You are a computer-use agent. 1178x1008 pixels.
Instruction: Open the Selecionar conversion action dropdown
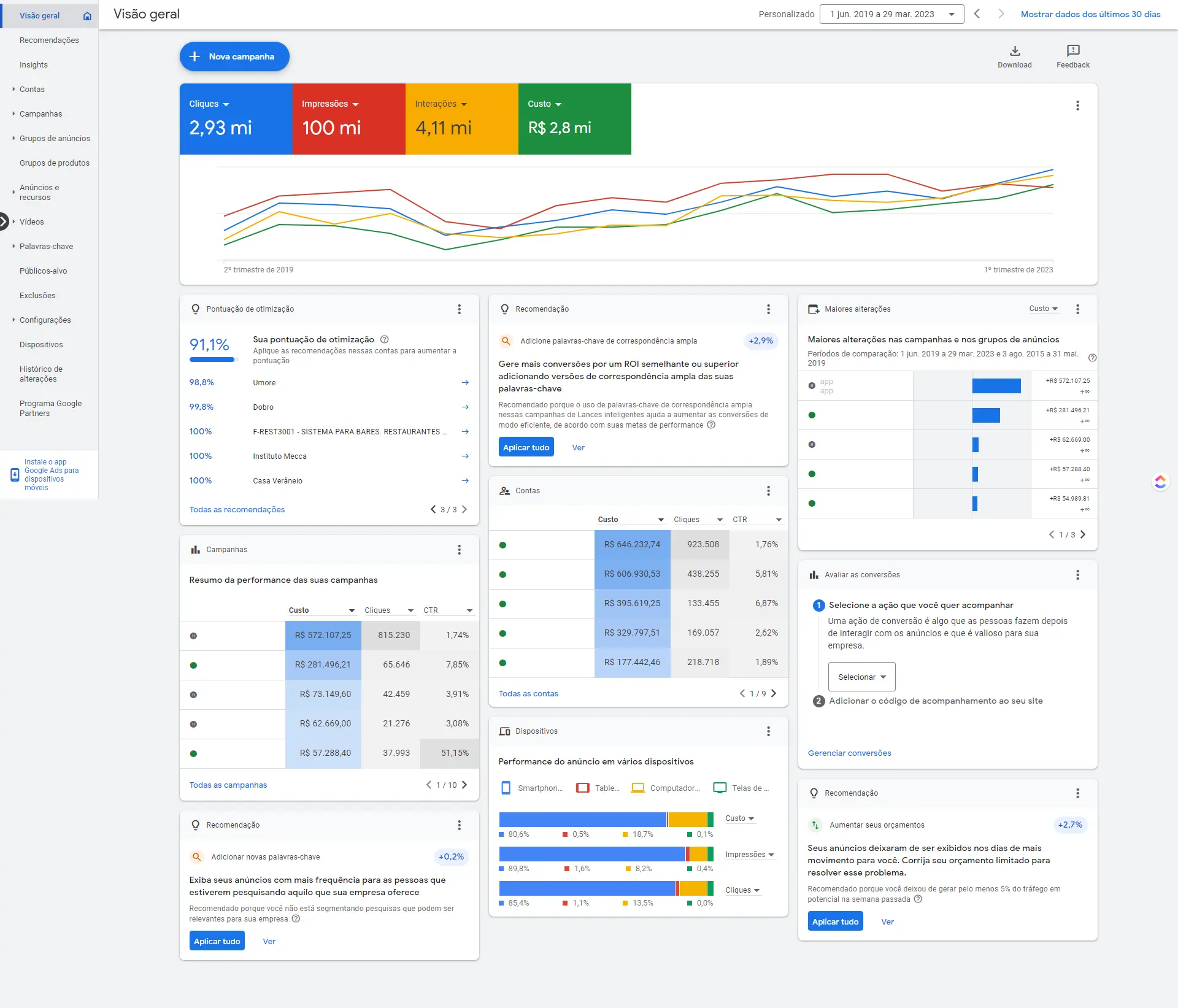(x=861, y=677)
